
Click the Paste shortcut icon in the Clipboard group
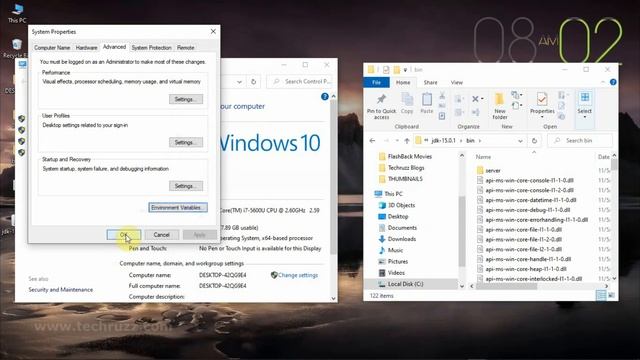pos(442,116)
